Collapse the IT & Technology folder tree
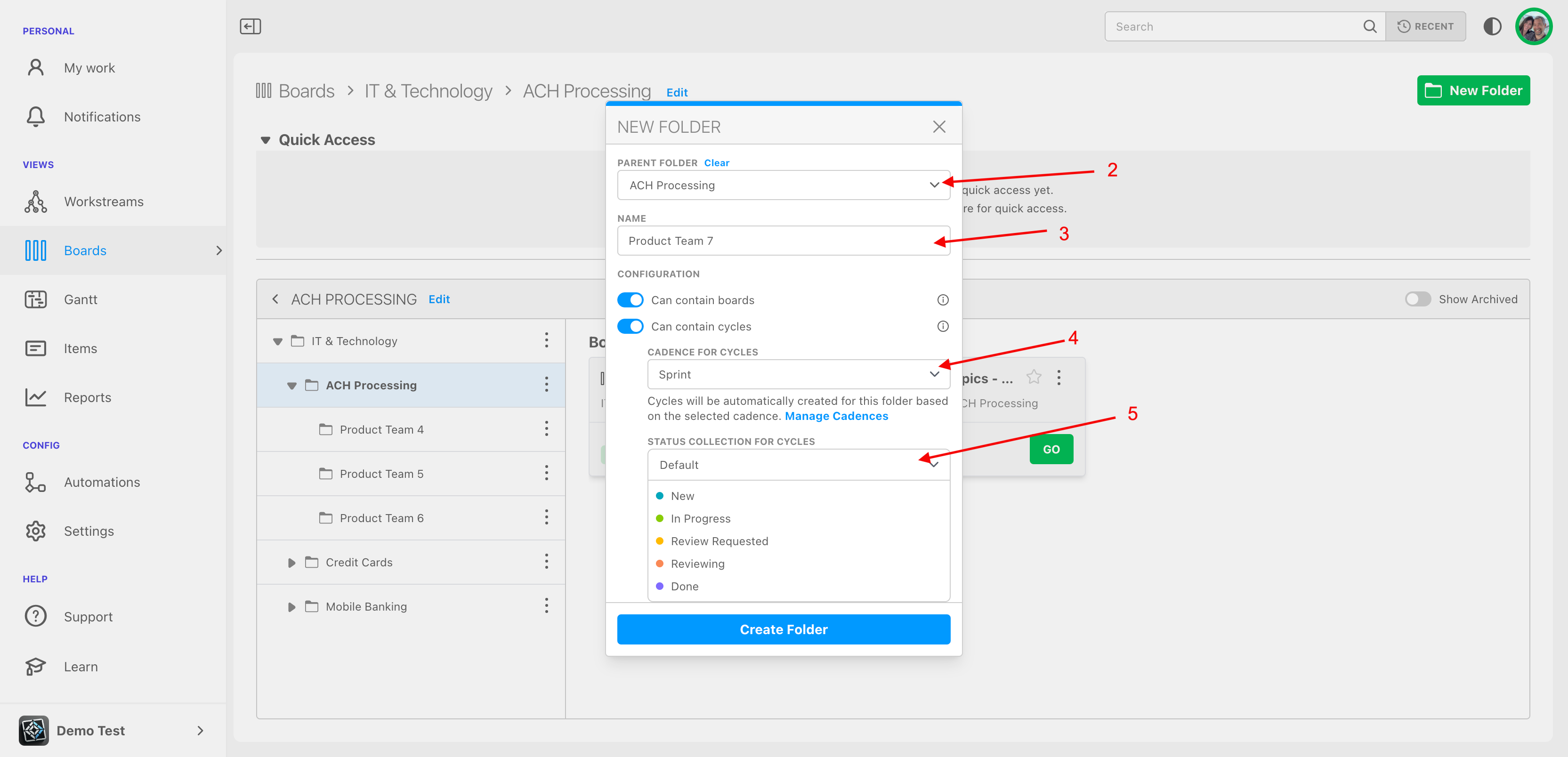Screen dimensions: 1568x757 [x=277, y=341]
